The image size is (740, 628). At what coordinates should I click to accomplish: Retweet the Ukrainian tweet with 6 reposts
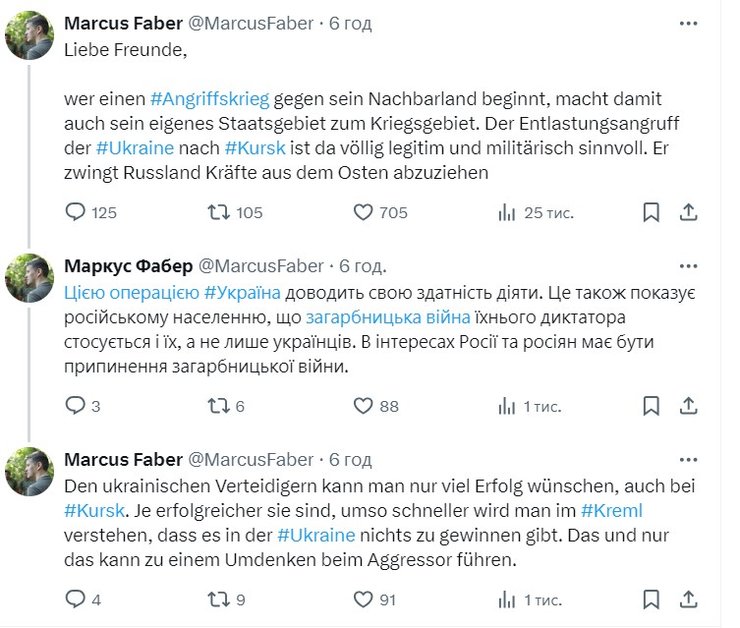click(x=217, y=405)
